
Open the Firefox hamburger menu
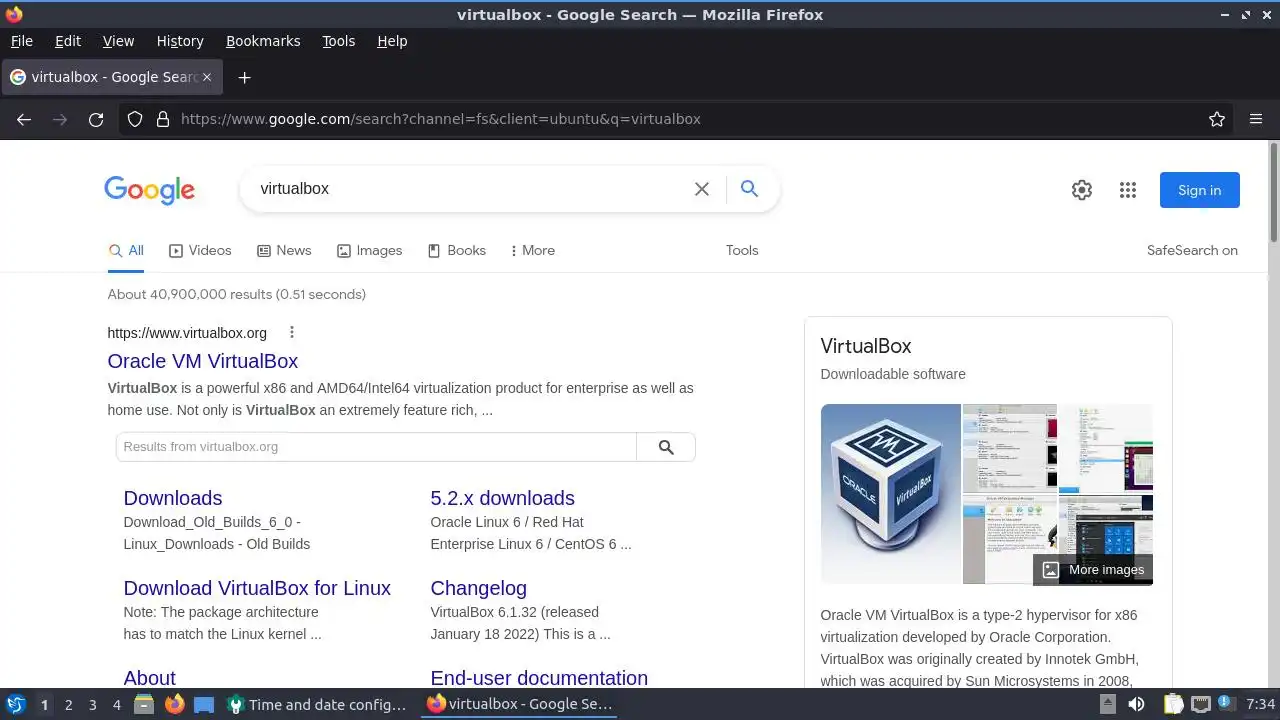pos(1256,119)
